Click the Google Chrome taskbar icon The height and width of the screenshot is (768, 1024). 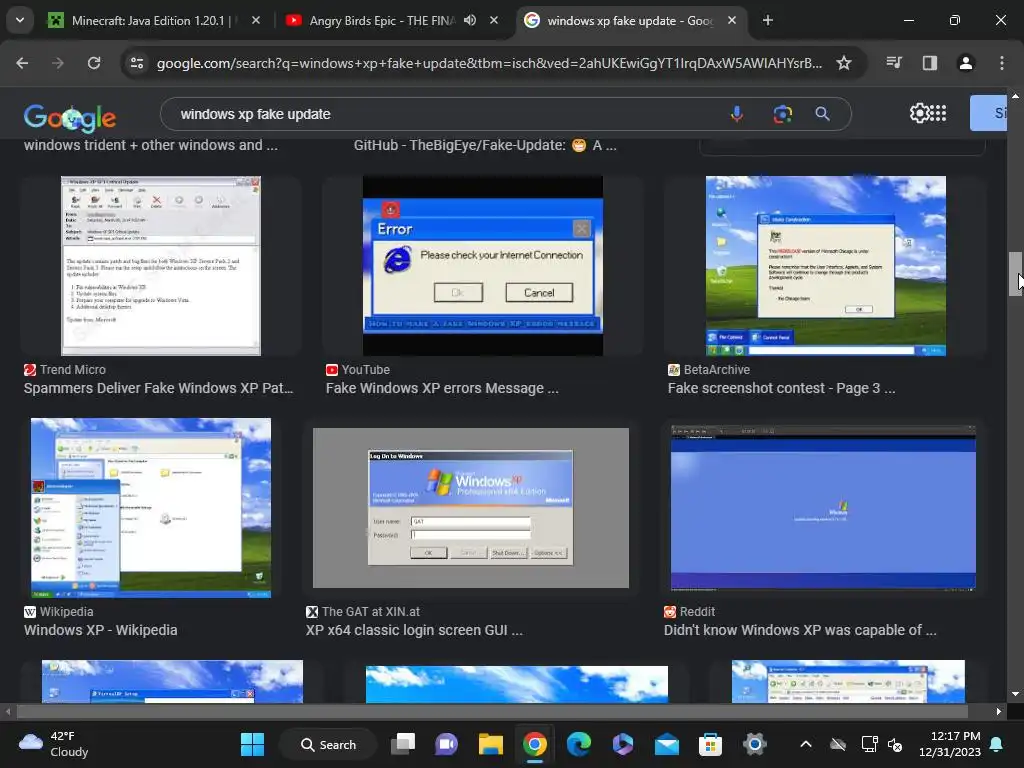pos(535,744)
